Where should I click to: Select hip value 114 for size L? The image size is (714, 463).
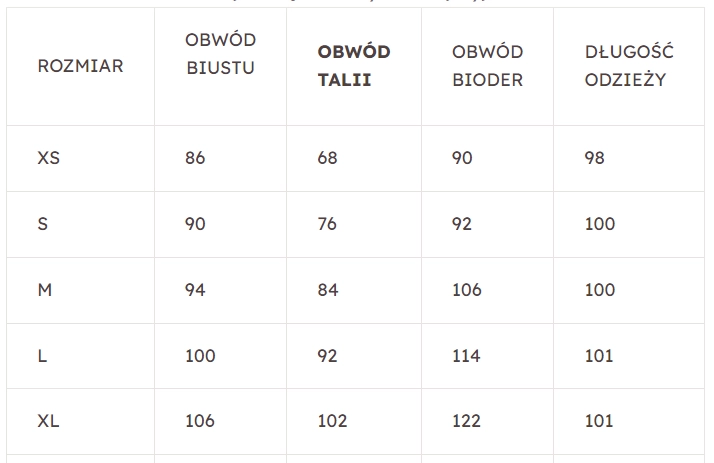[466, 356]
